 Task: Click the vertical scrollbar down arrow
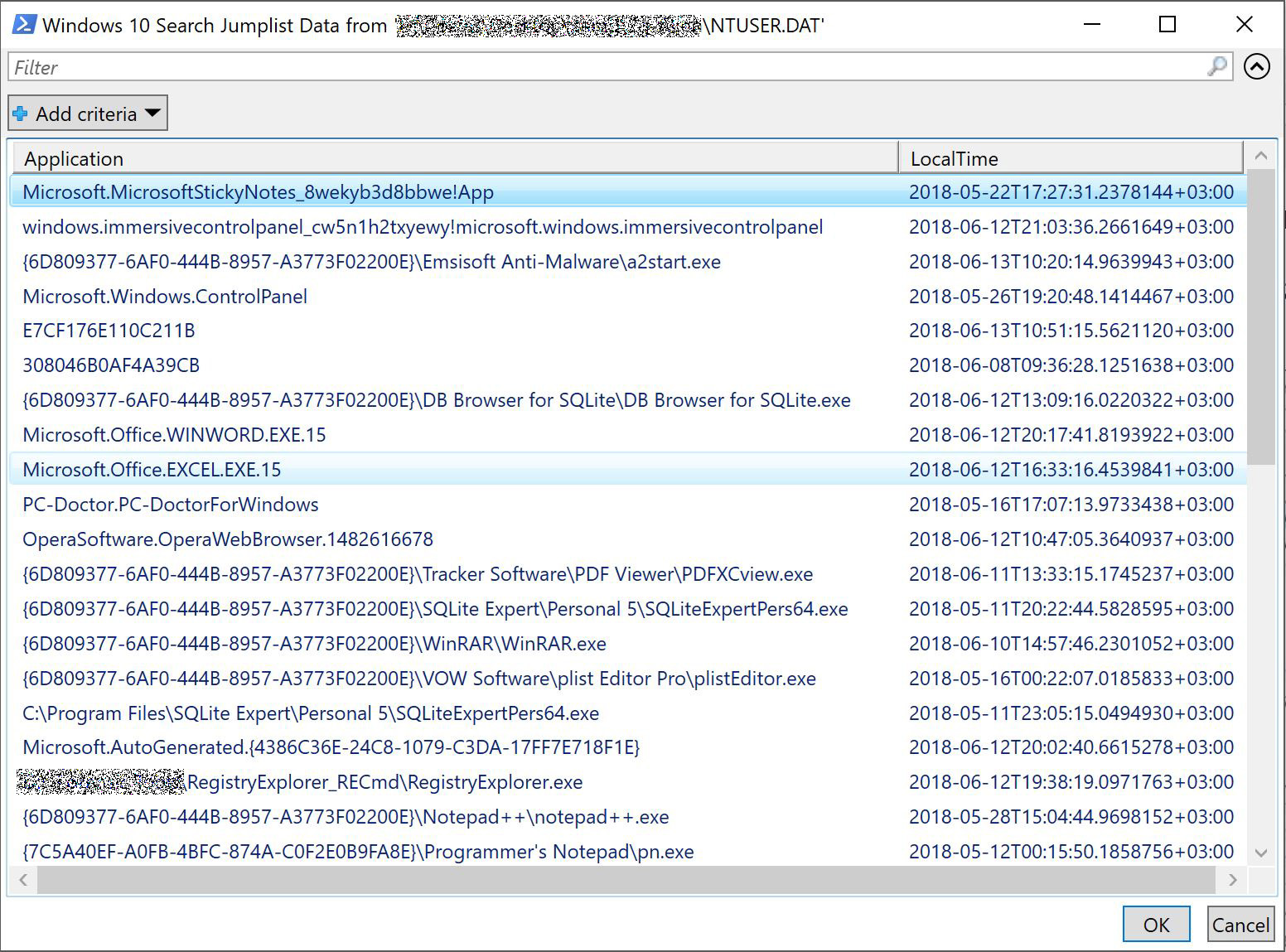1261,853
